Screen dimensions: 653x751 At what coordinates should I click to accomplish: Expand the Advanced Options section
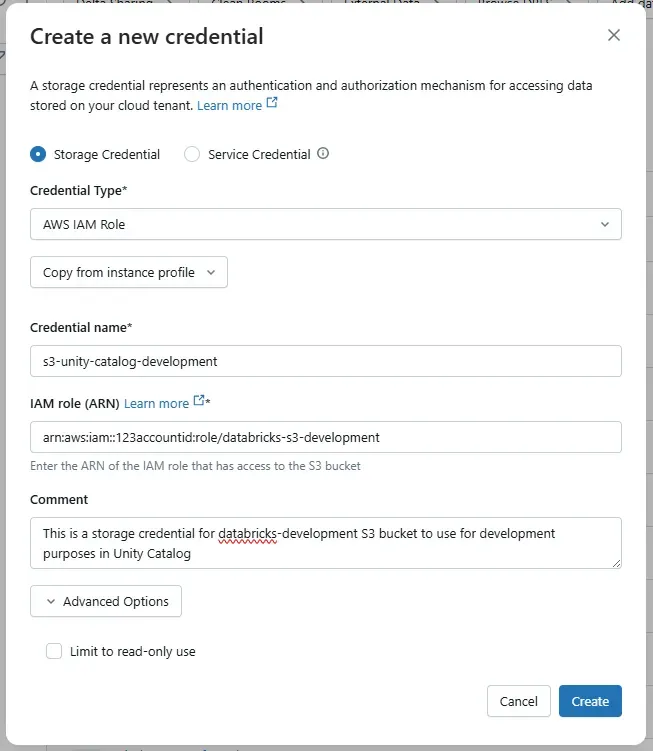click(x=106, y=602)
